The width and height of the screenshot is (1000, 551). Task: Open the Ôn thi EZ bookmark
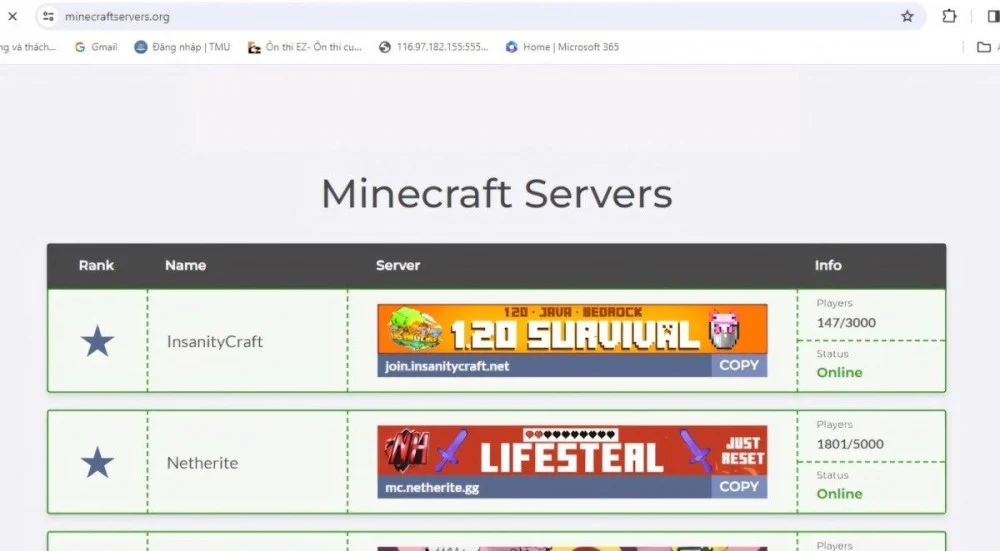click(305, 47)
